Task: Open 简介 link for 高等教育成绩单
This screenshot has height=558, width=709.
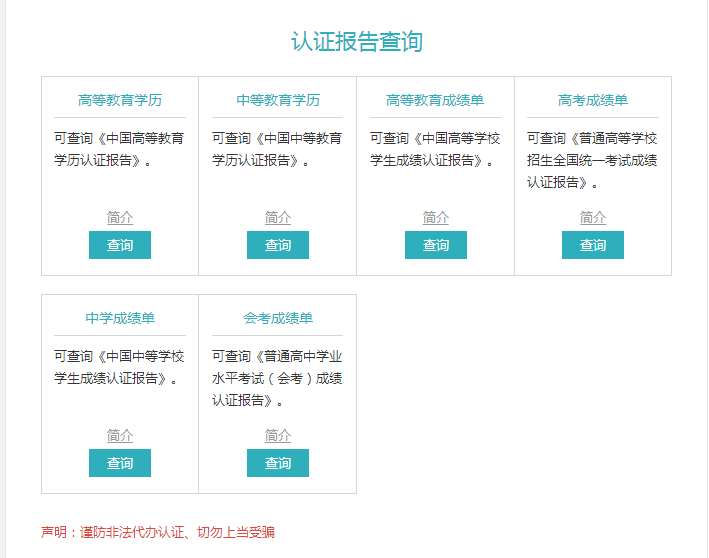Action: pyautogui.click(x=436, y=217)
